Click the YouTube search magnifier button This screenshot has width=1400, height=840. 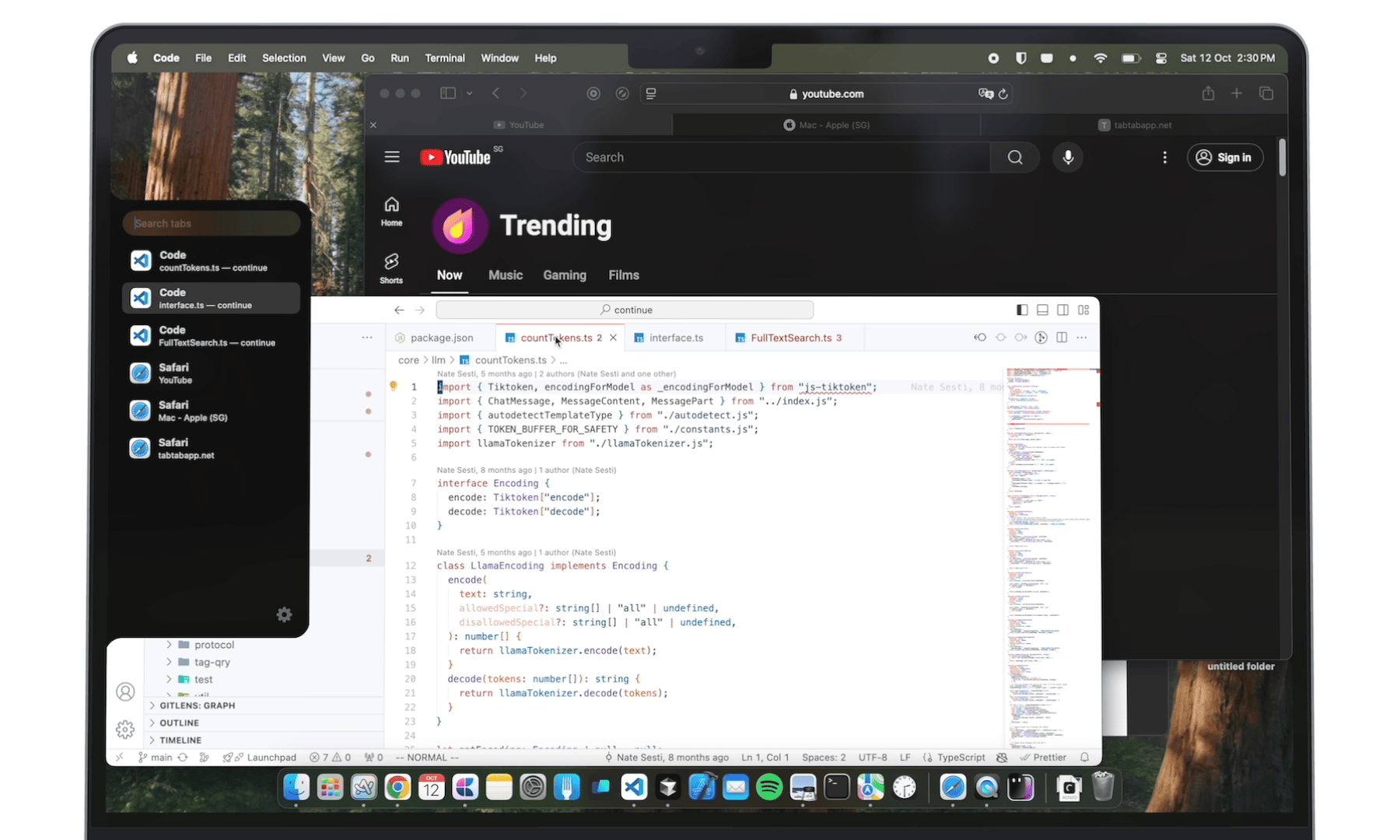point(1015,157)
